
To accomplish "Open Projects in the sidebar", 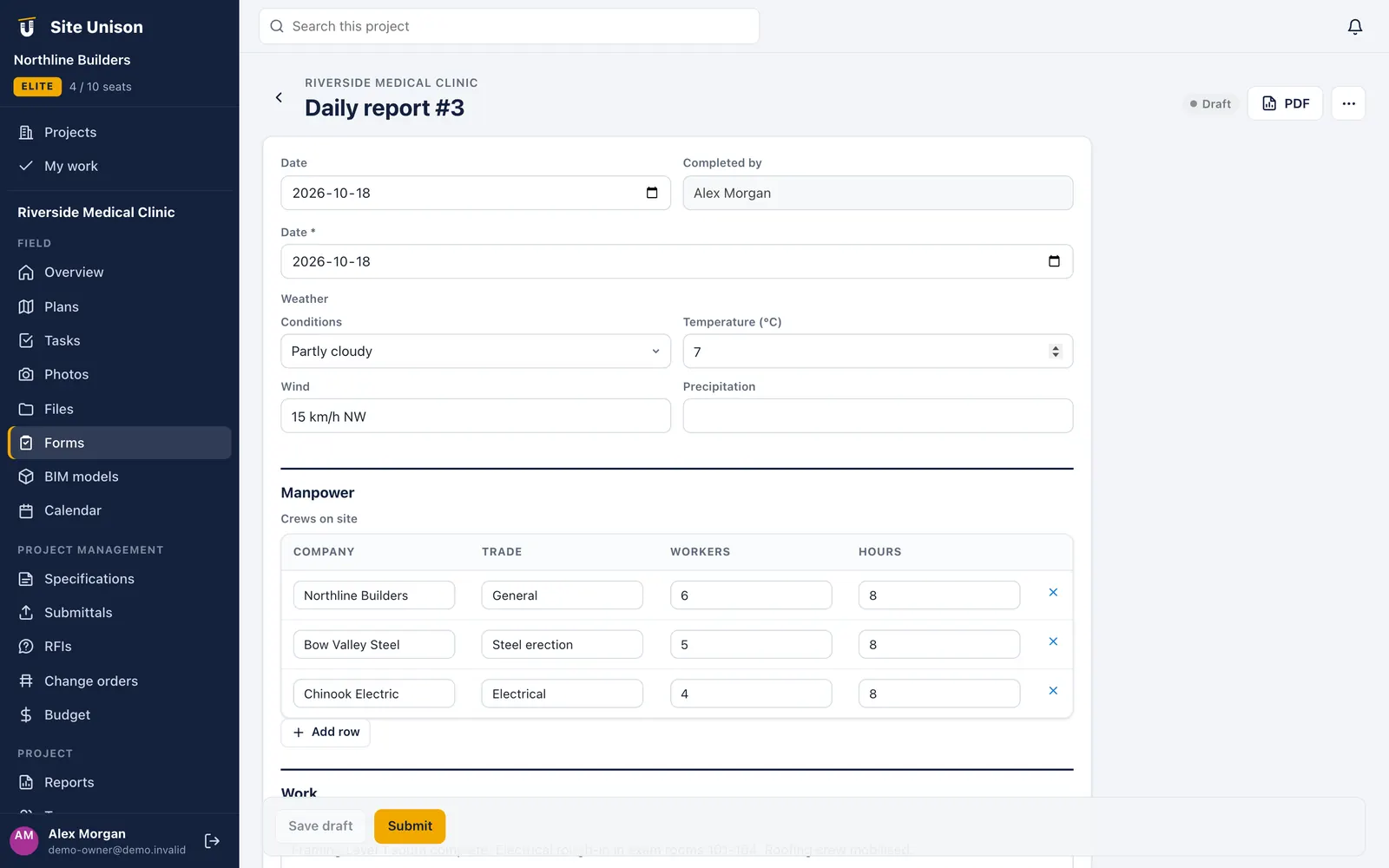I will click(119, 132).
